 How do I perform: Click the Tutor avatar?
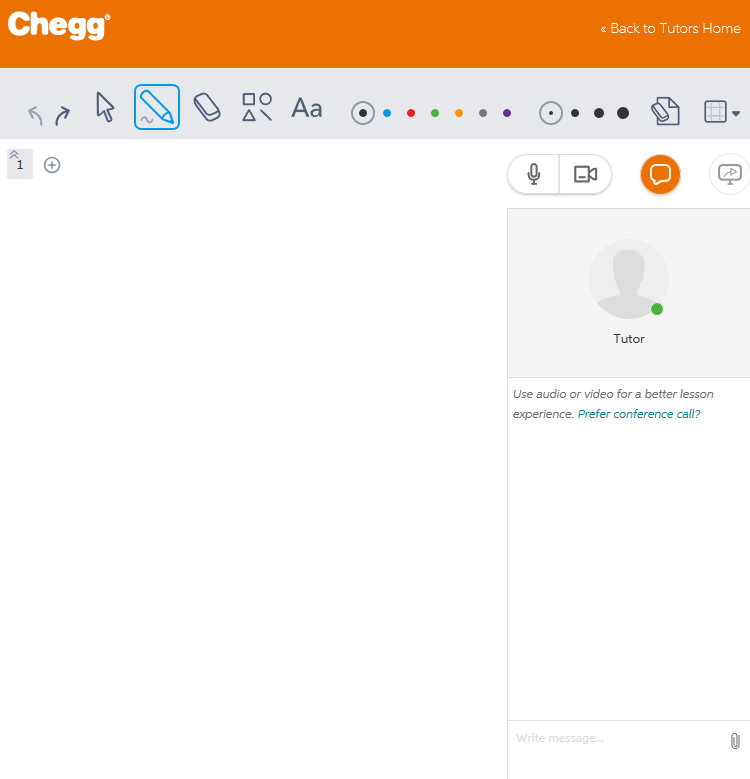point(629,279)
